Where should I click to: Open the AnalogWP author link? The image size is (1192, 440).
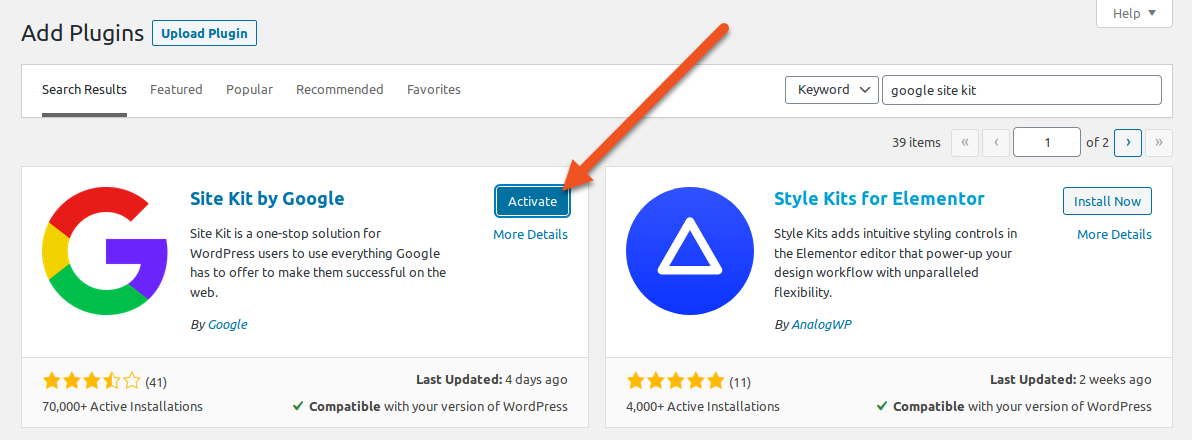pyautogui.click(x=822, y=324)
